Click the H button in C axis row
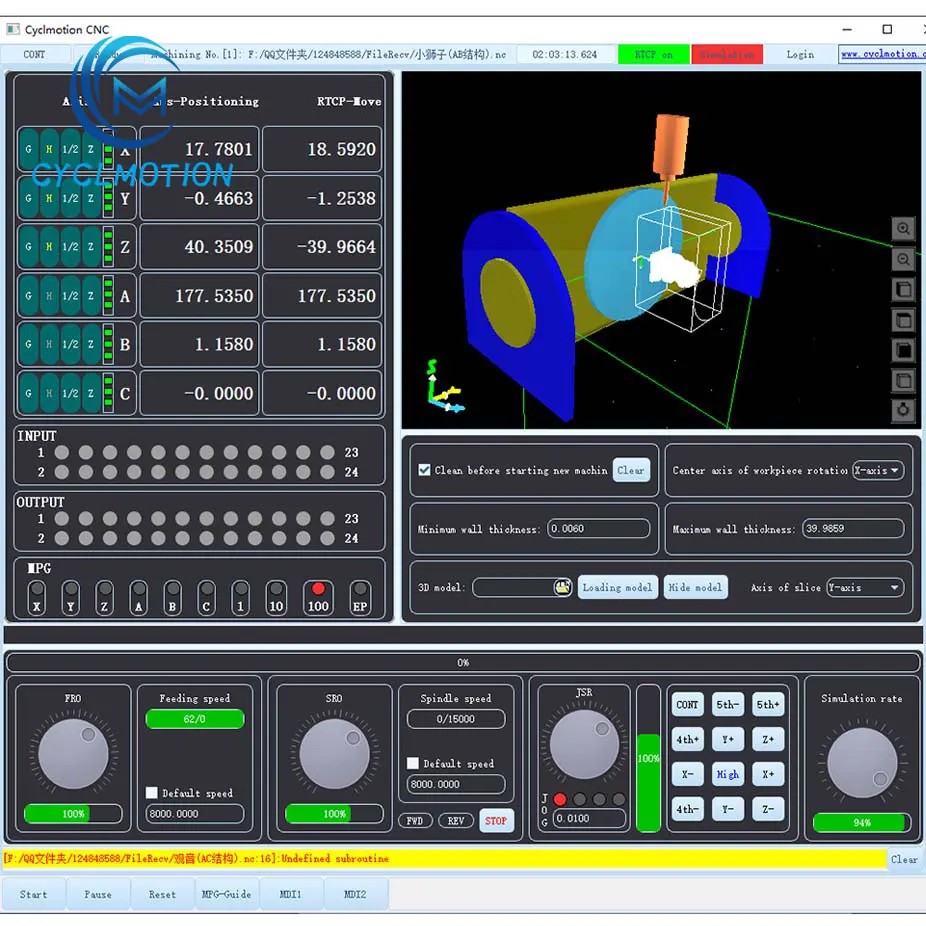The height and width of the screenshot is (926, 926). coord(49,393)
